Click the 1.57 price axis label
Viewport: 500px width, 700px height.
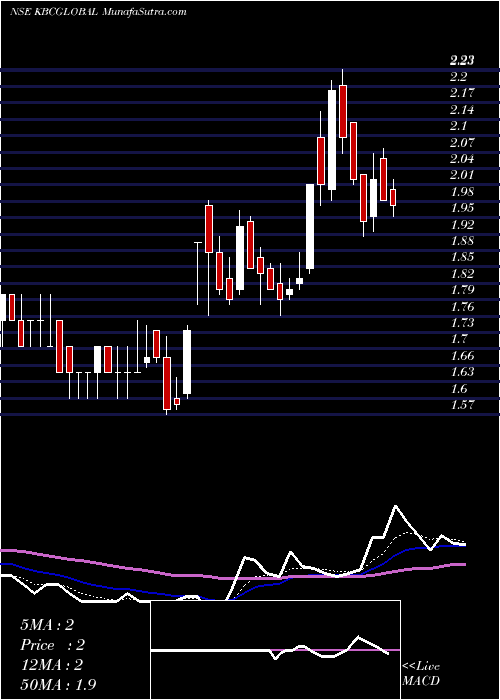click(x=462, y=405)
